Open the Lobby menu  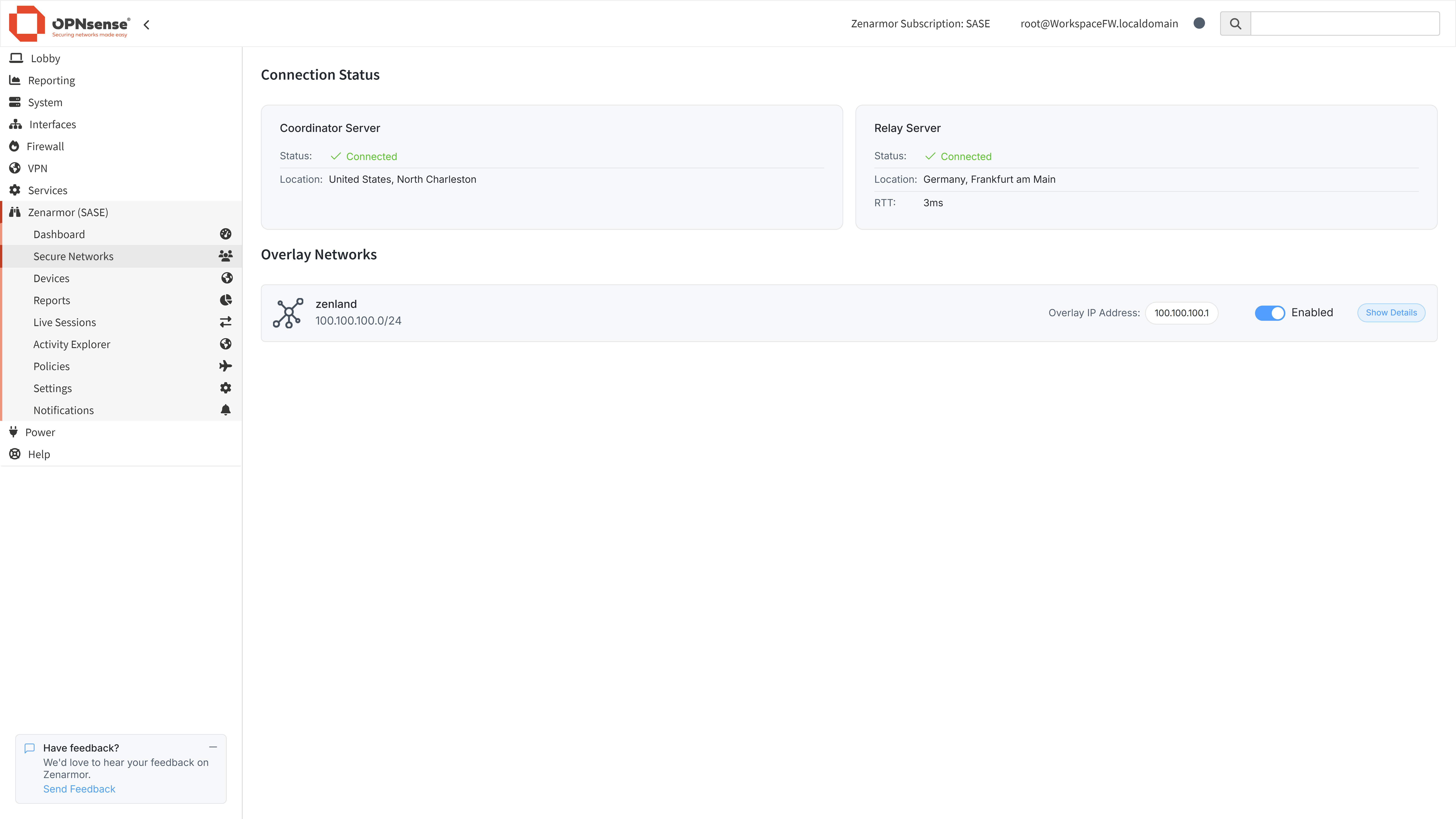tap(121, 58)
